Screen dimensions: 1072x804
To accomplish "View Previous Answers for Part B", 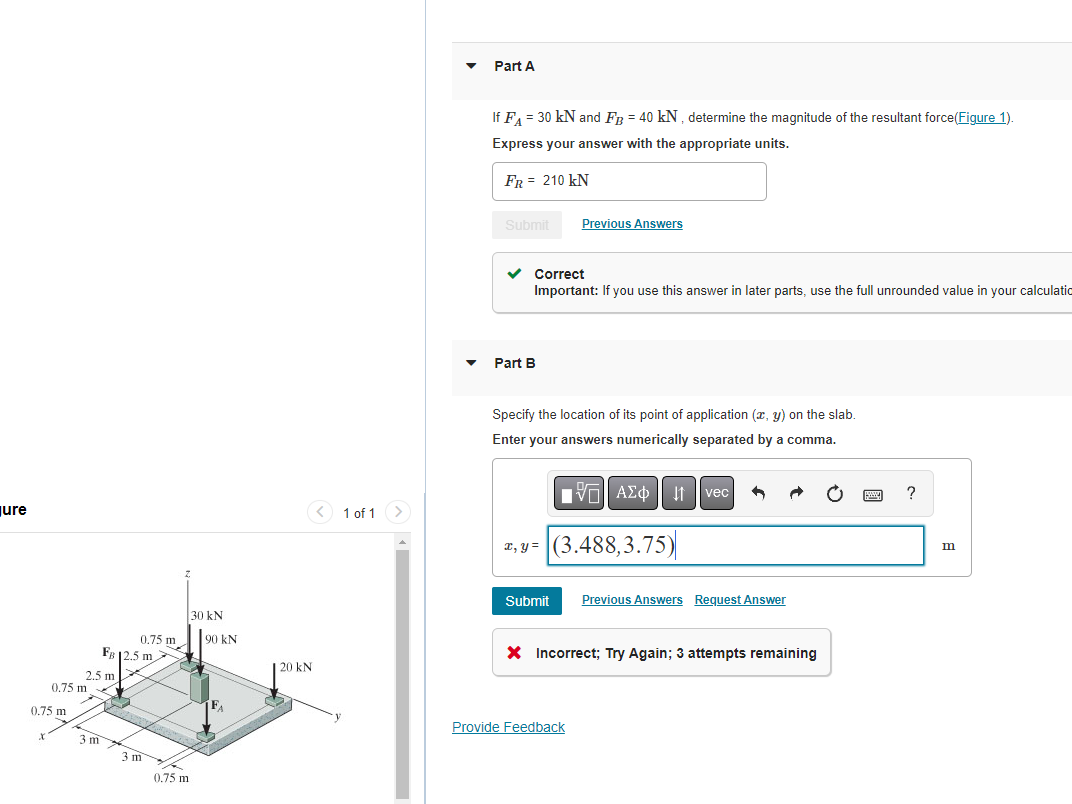I will point(631,599).
